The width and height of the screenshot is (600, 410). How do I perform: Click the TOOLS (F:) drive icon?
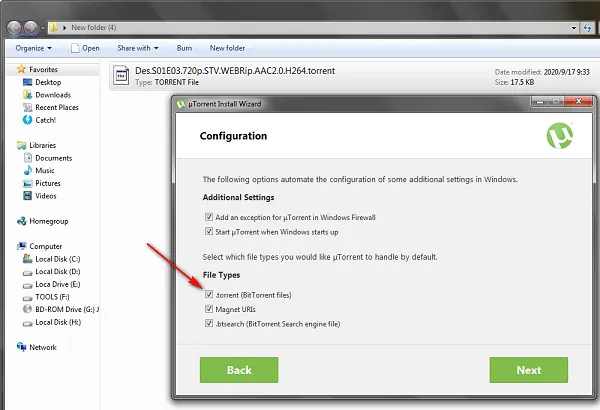pos(28,297)
